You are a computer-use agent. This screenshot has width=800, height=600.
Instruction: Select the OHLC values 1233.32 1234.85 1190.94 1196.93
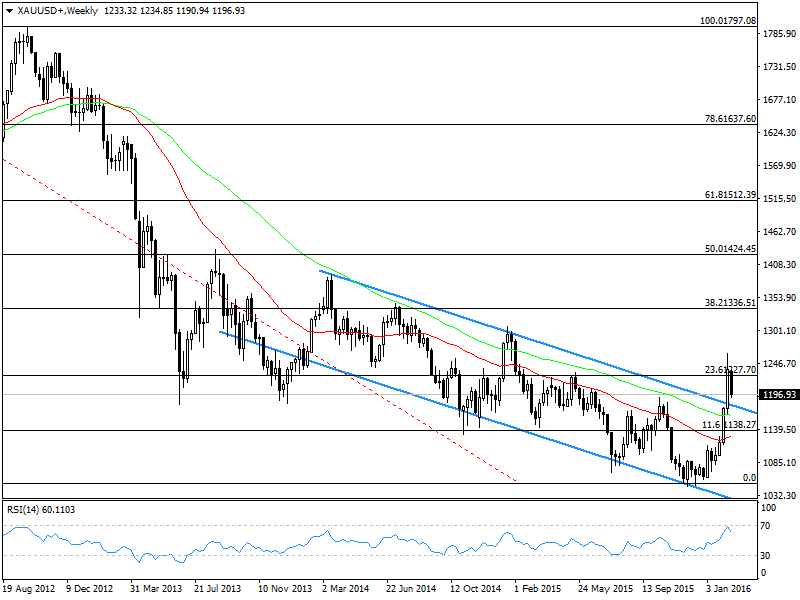point(174,11)
